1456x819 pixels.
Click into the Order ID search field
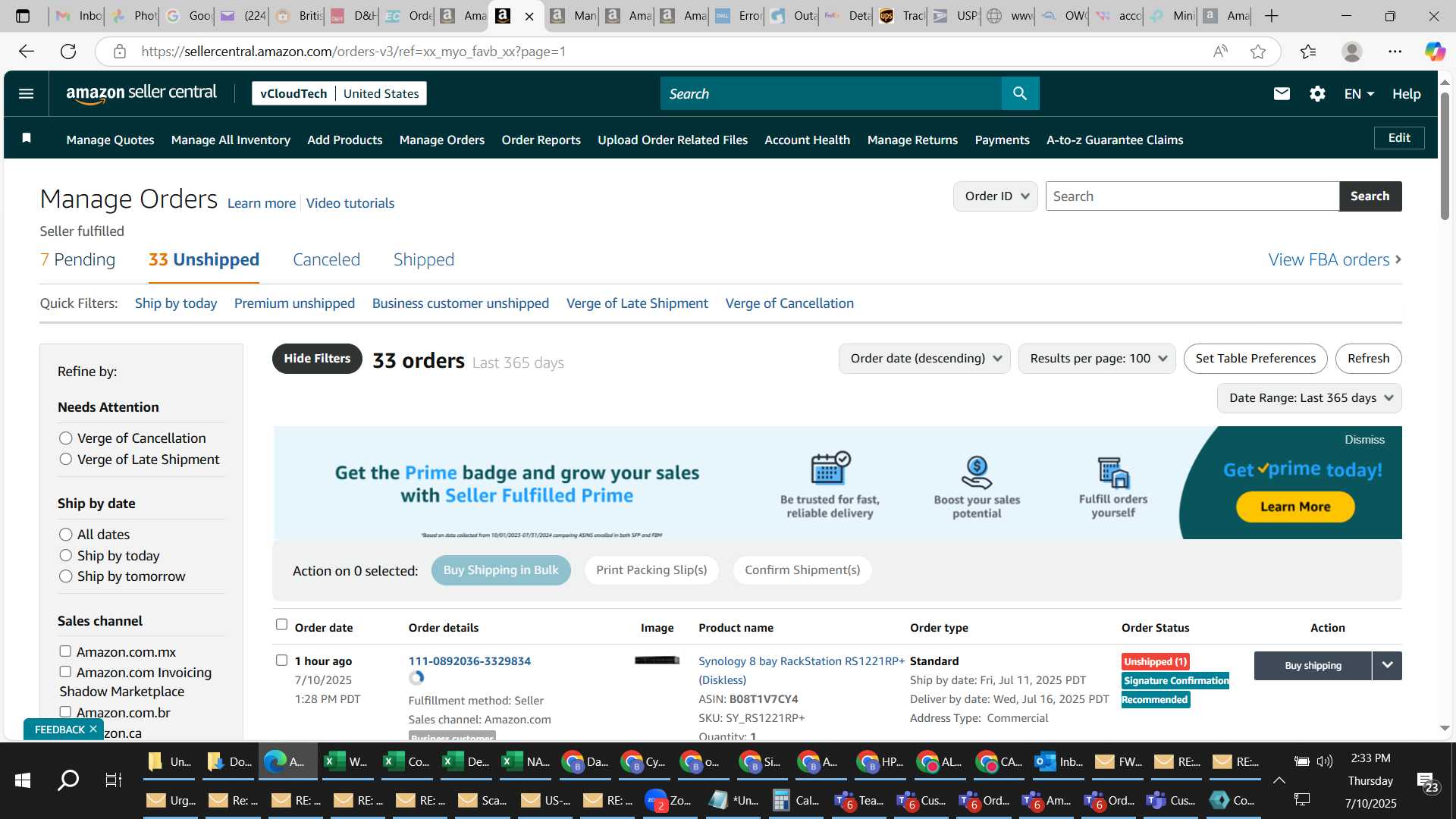click(1191, 196)
